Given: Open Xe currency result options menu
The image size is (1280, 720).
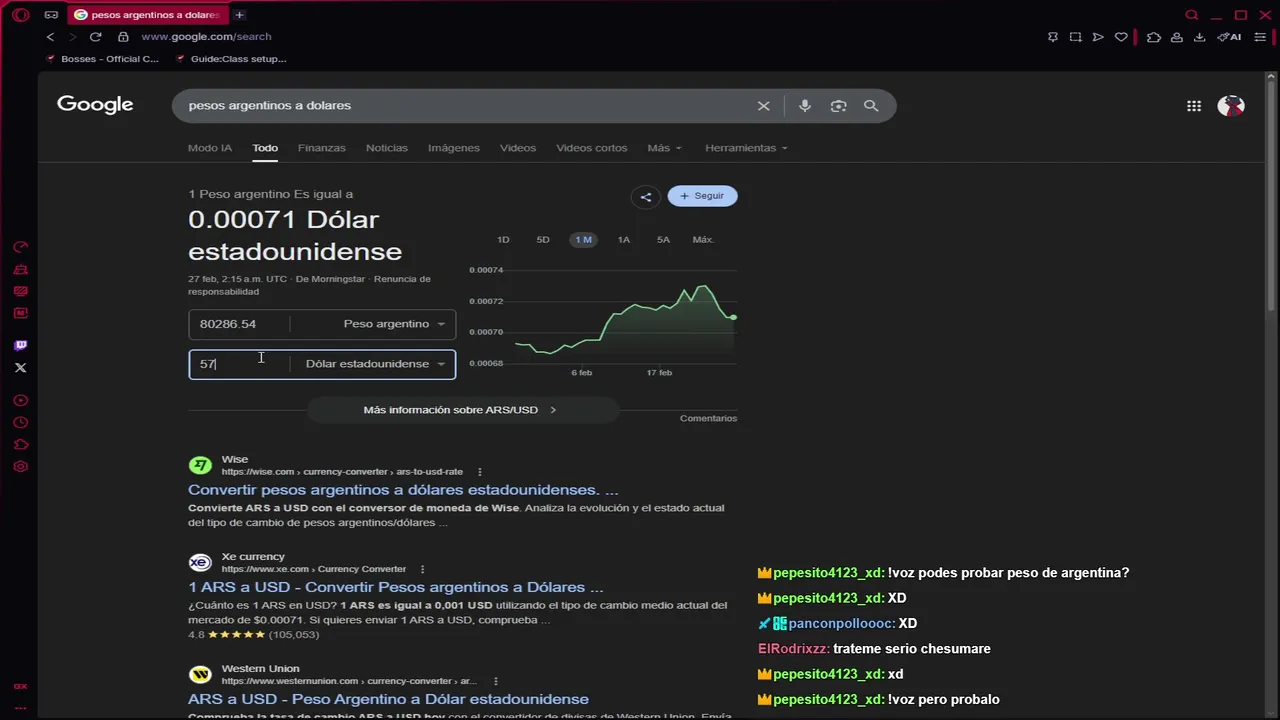Looking at the screenshot, I should pyautogui.click(x=423, y=569).
